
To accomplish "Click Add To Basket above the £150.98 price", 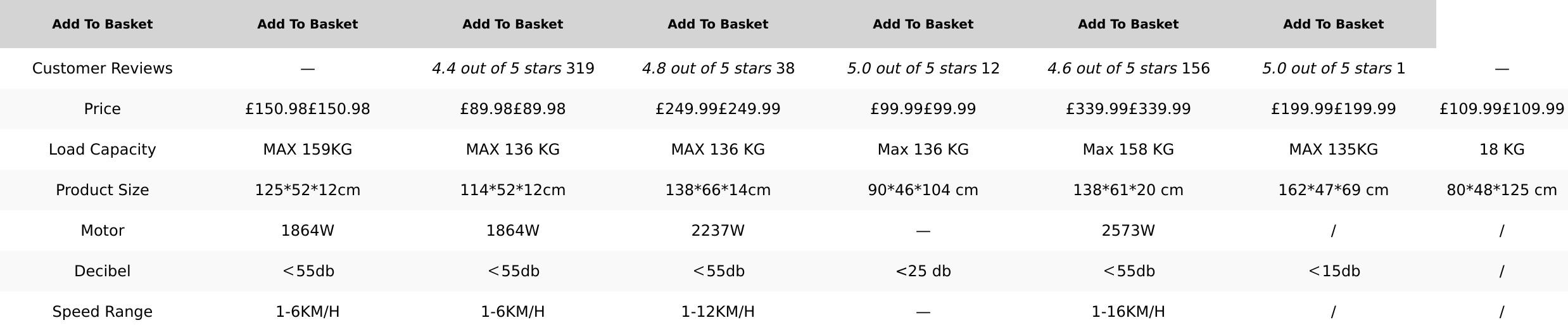I will point(307,24).
